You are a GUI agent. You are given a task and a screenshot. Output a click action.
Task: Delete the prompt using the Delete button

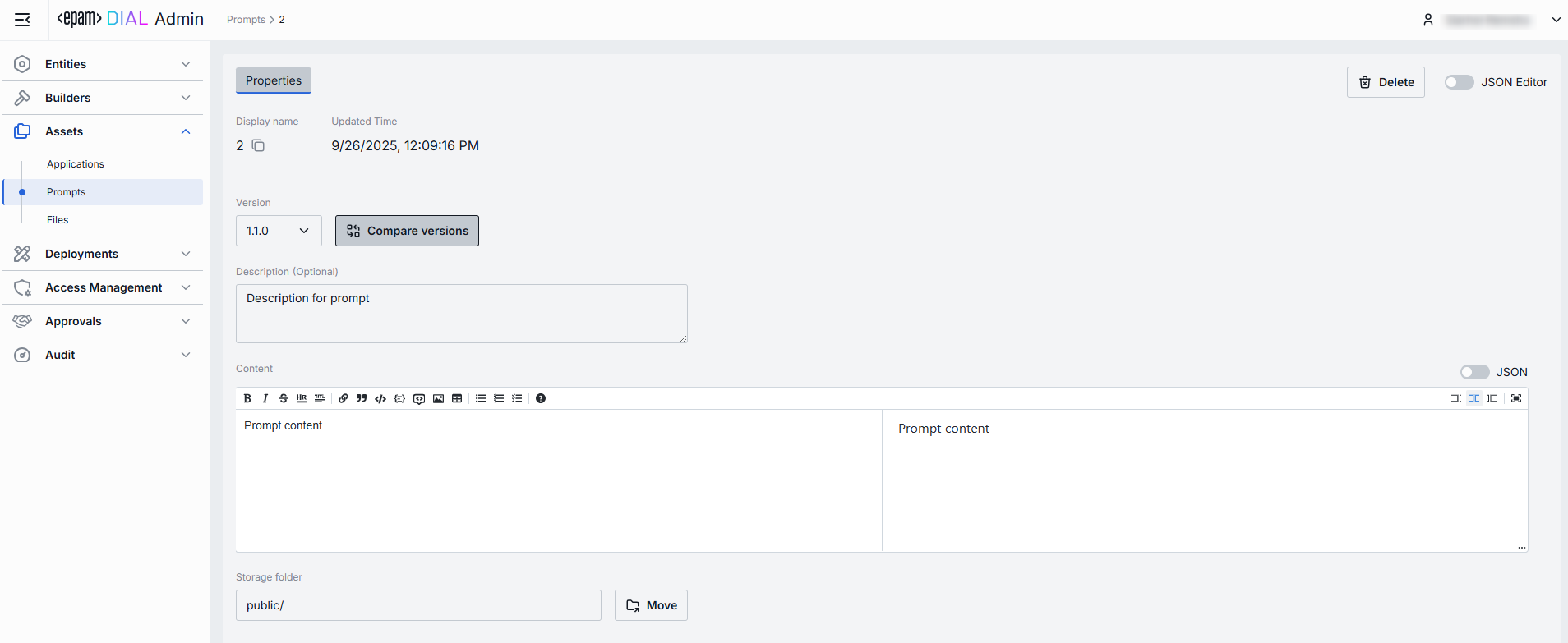pos(1386,82)
